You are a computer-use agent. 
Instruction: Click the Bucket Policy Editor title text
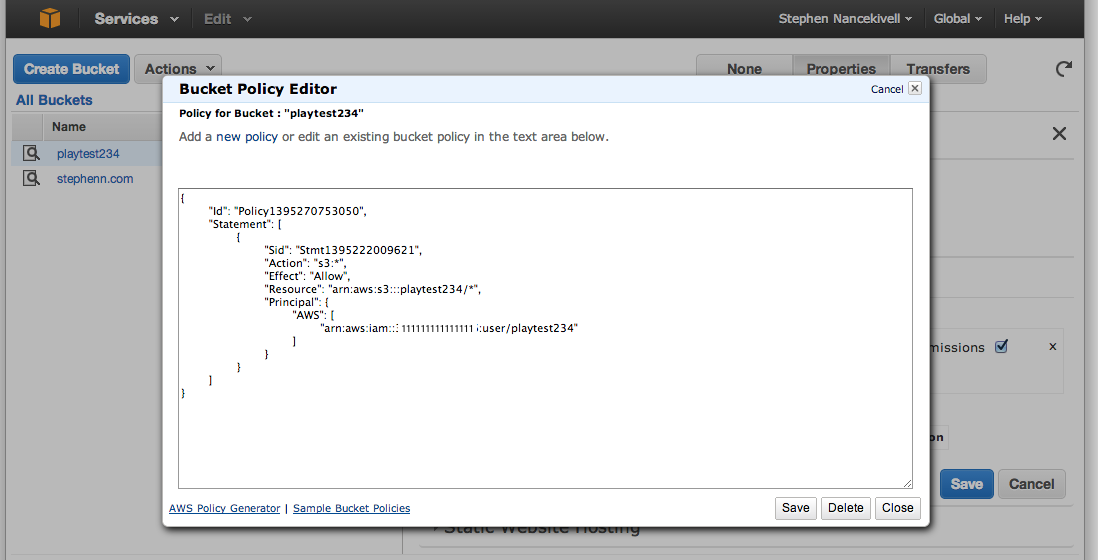coord(258,89)
